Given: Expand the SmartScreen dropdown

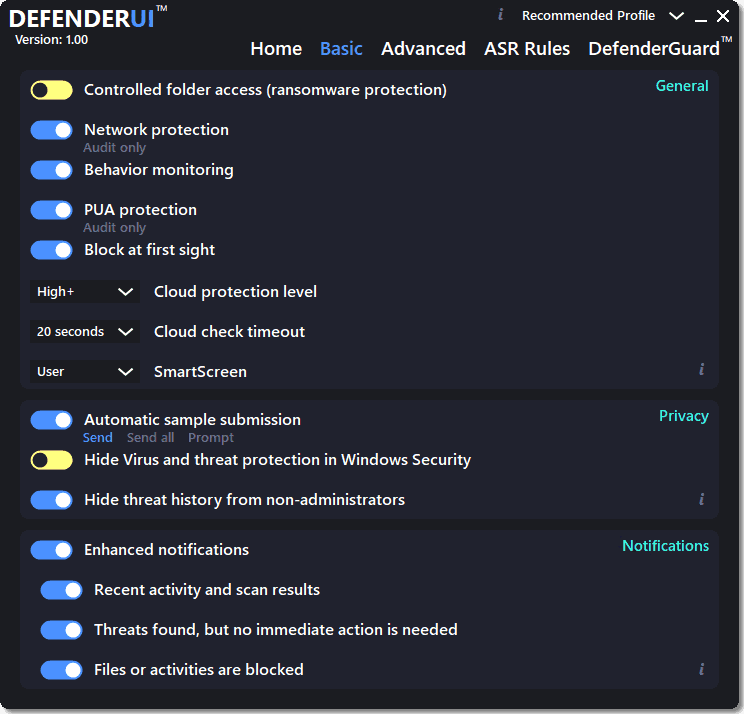Looking at the screenshot, I should (x=85, y=372).
